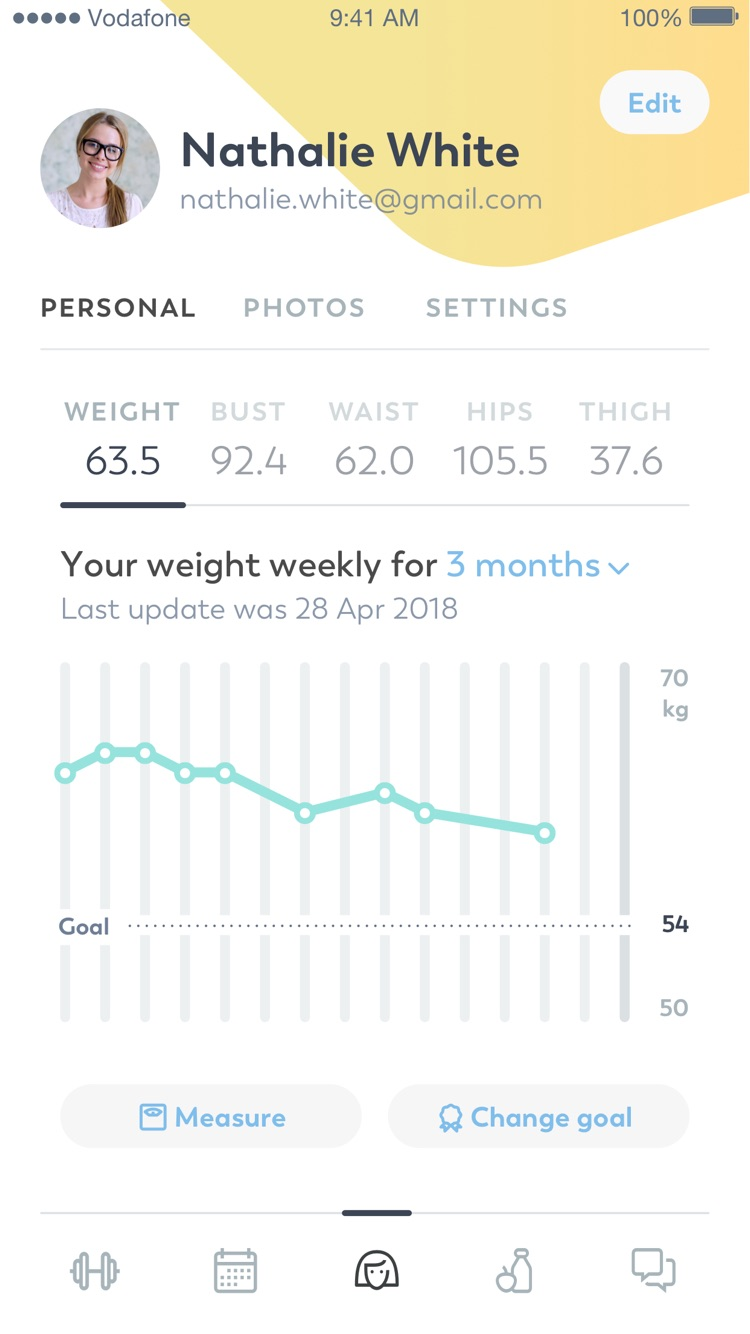Select the WEIGHT measurement toggle
This screenshot has height=1334, width=750.
tap(122, 435)
